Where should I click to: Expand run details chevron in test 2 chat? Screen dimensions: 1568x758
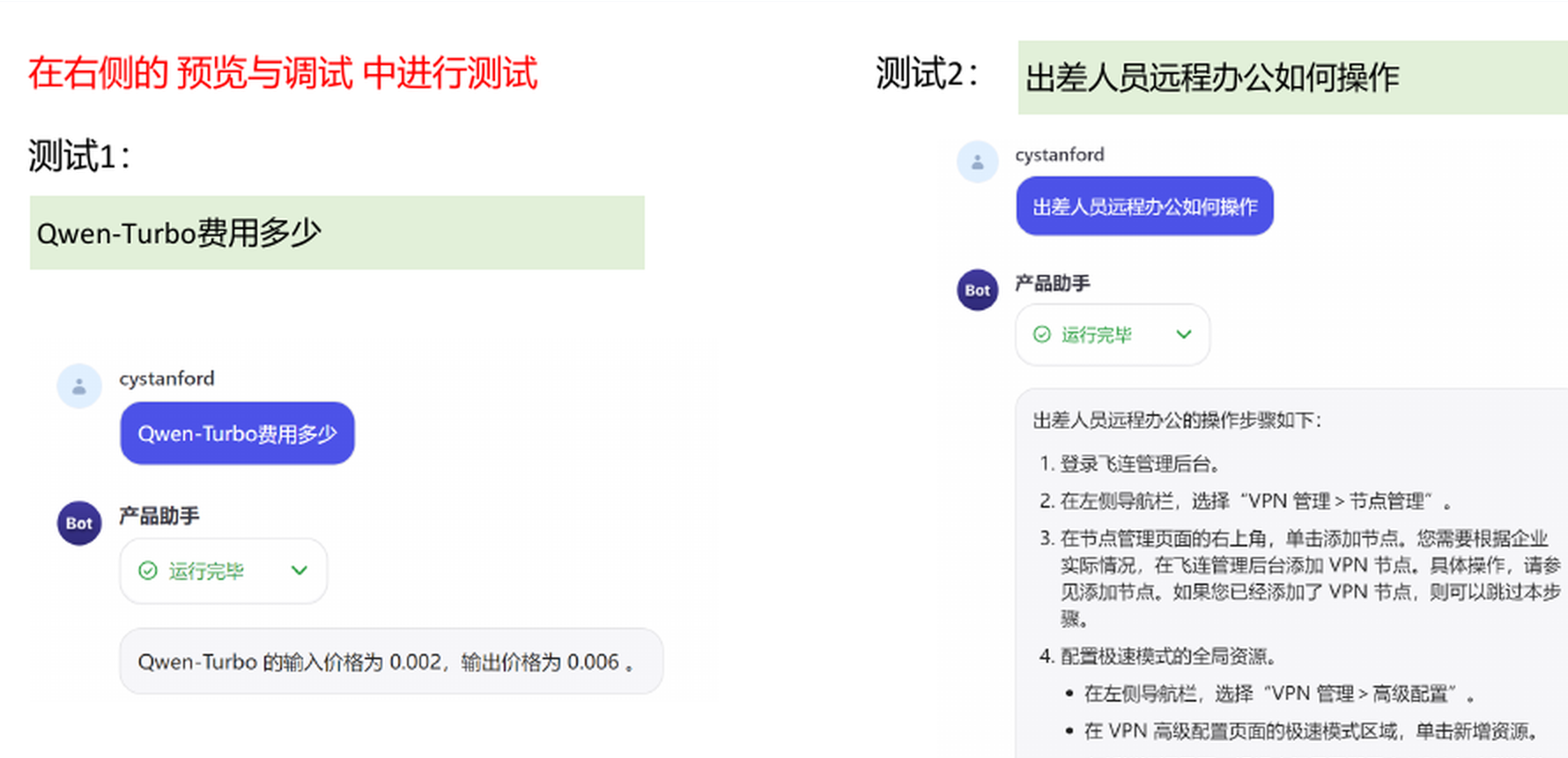pos(1184,335)
